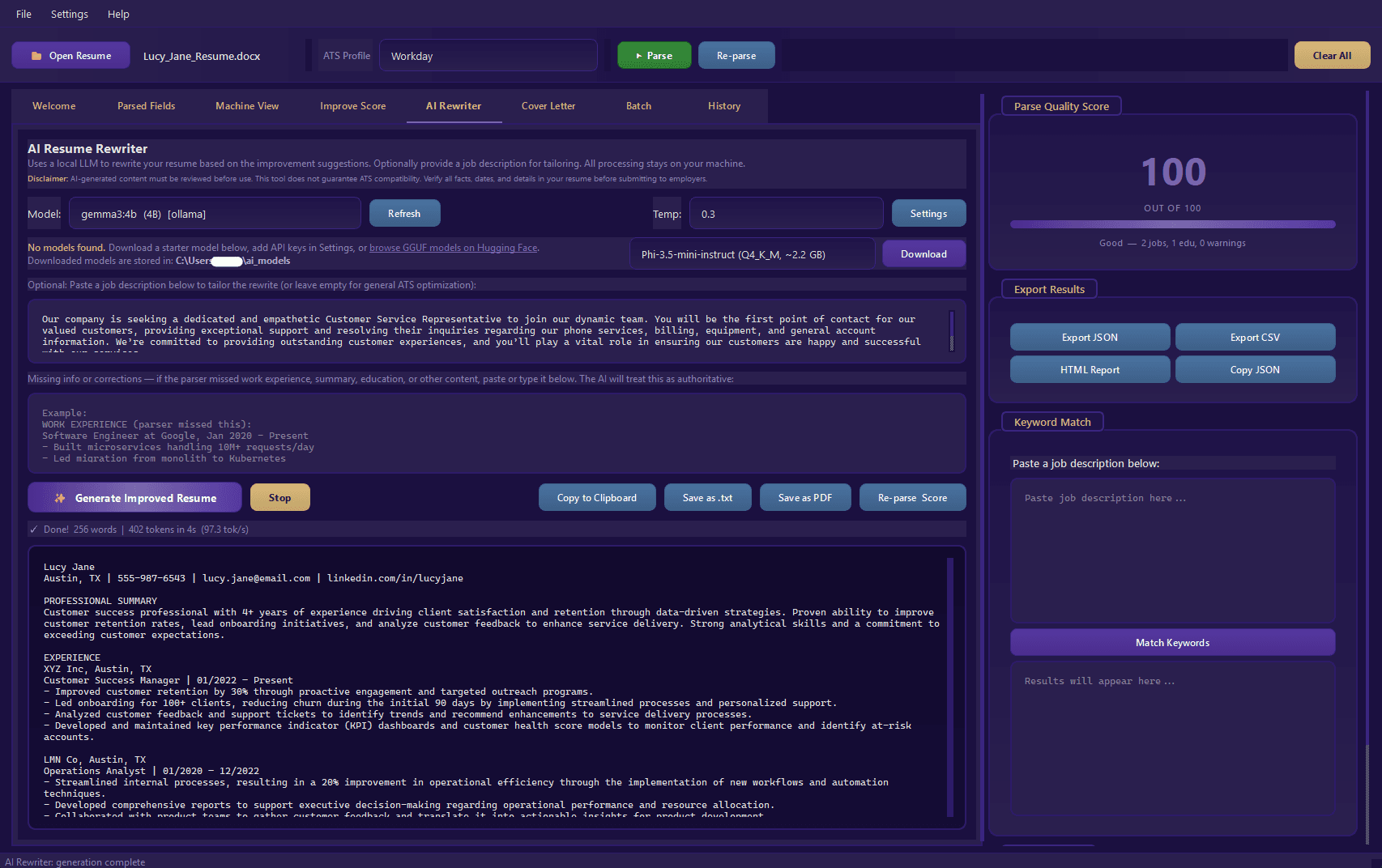Switch to the Welcome tab
Screen dimensions: 1382x868
(x=53, y=106)
